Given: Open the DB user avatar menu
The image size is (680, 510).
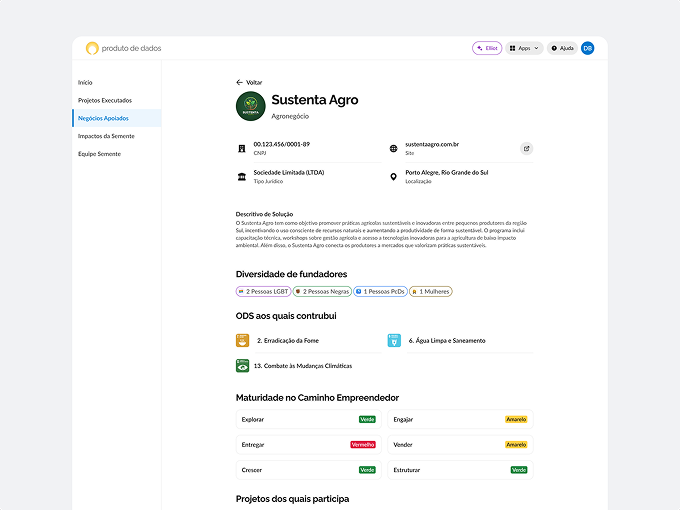Looking at the screenshot, I should 587,48.
